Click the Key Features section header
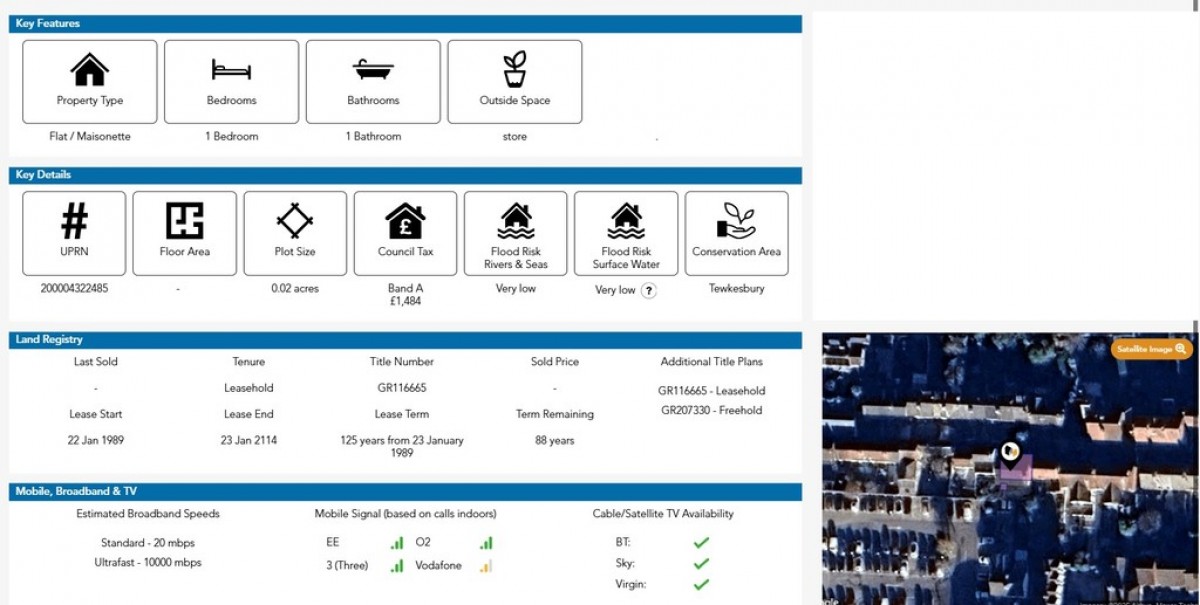 pyautogui.click(x=48, y=23)
